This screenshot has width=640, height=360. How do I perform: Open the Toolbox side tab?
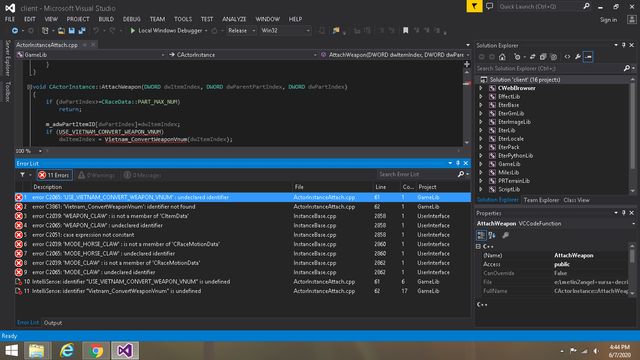(x=7, y=91)
